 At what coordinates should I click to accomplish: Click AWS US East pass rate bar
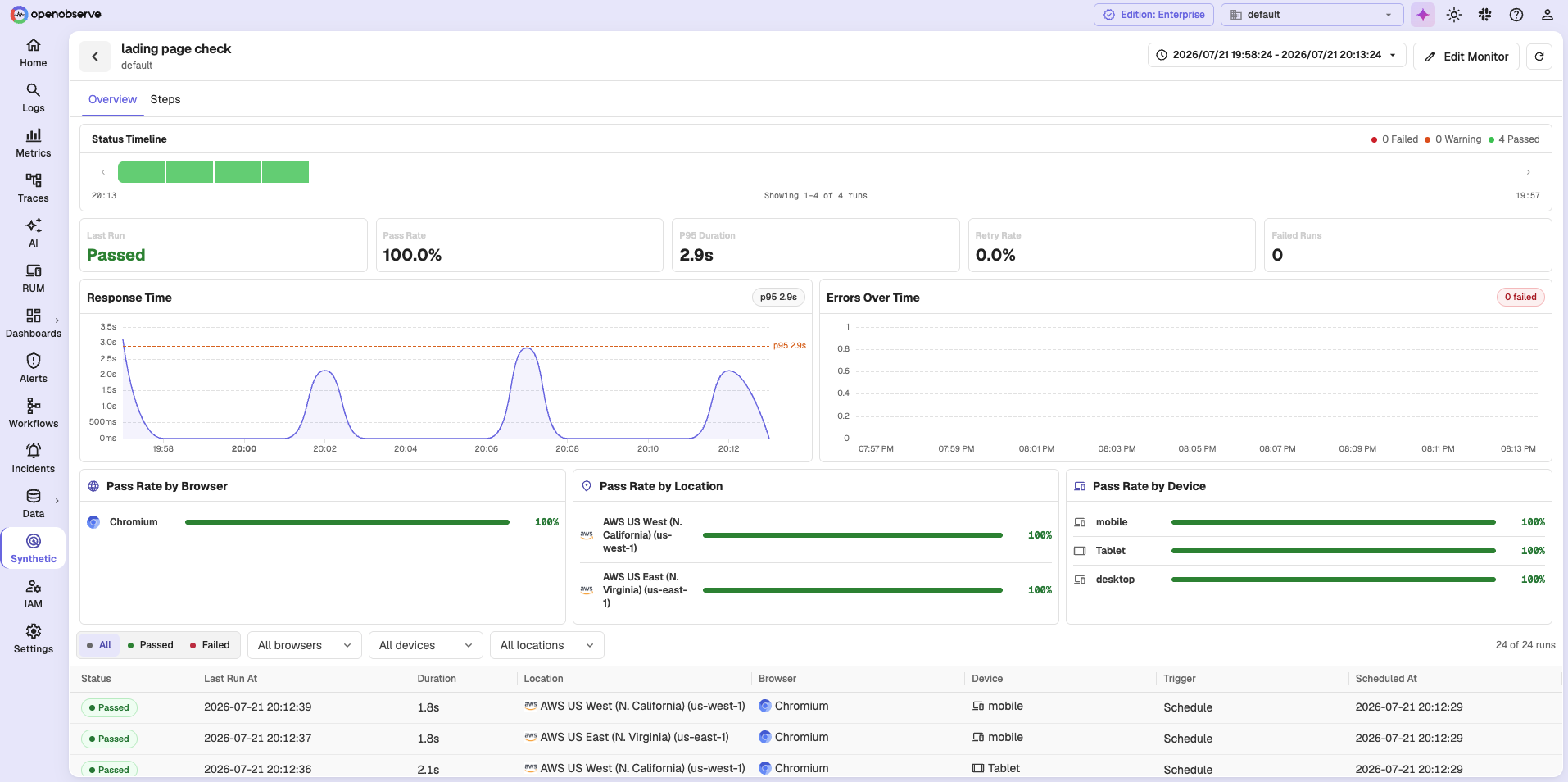click(x=853, y=590)
